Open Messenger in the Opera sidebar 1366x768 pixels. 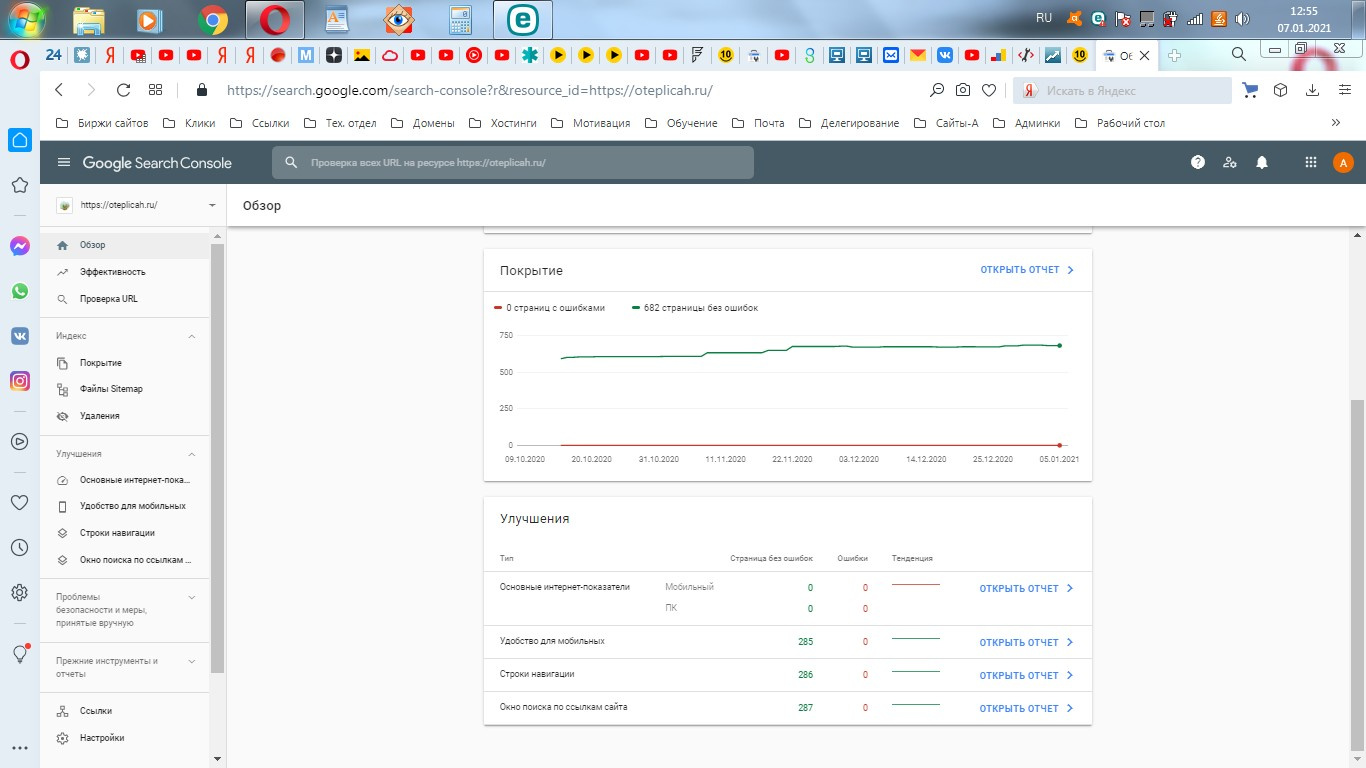[x=19, y=246]
